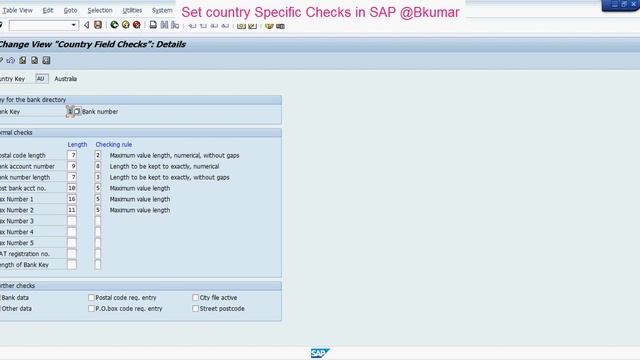Click Bank number length checking rule field
Viewport: 640px width, 360px height.
tap(98, 177)
